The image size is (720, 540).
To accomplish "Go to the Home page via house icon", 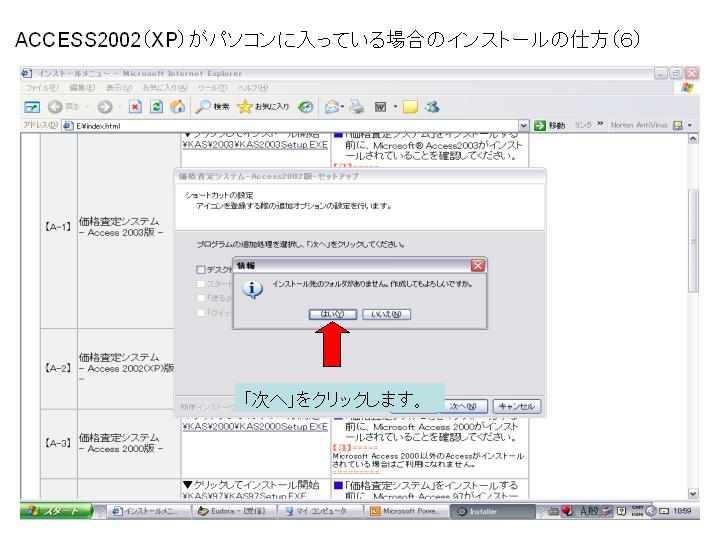I will pyautogui.click(x=177, y=107).
